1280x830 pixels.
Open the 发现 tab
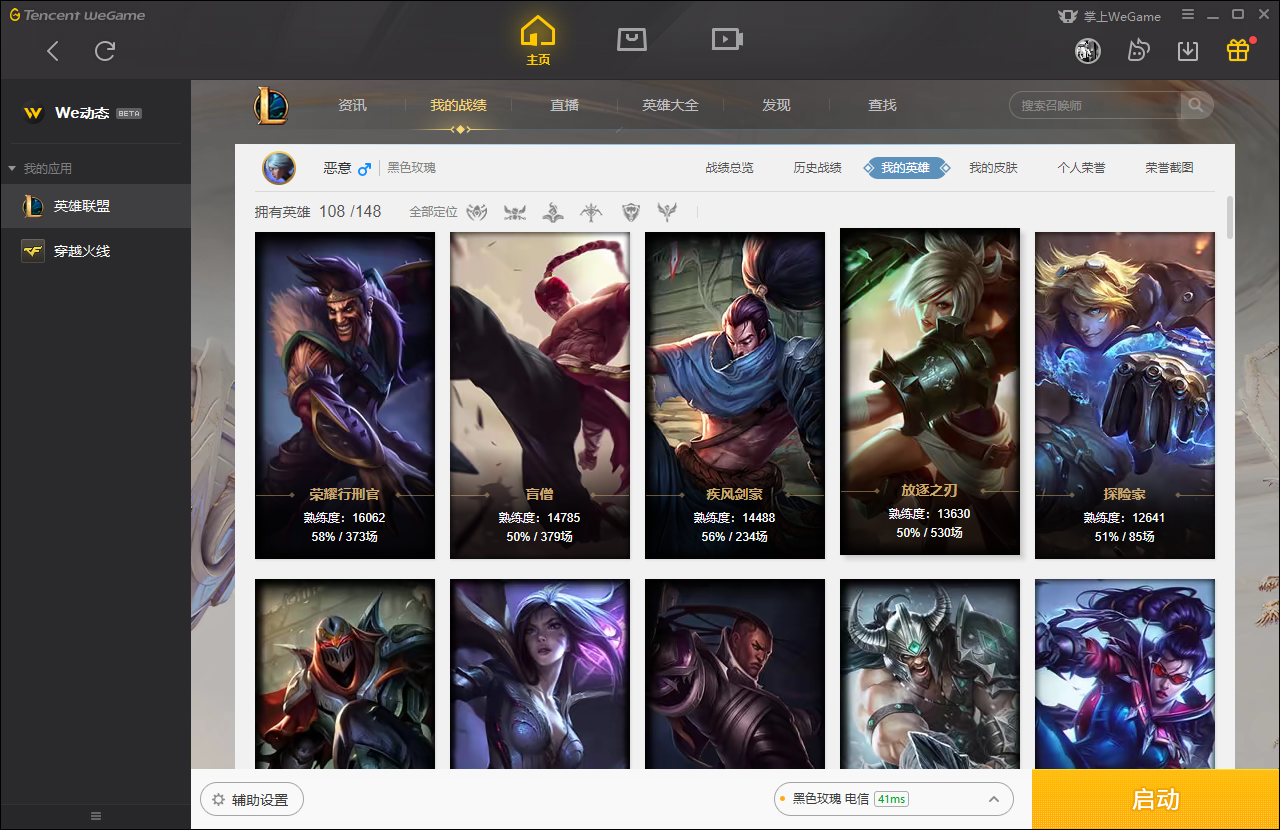pos(776,105)
